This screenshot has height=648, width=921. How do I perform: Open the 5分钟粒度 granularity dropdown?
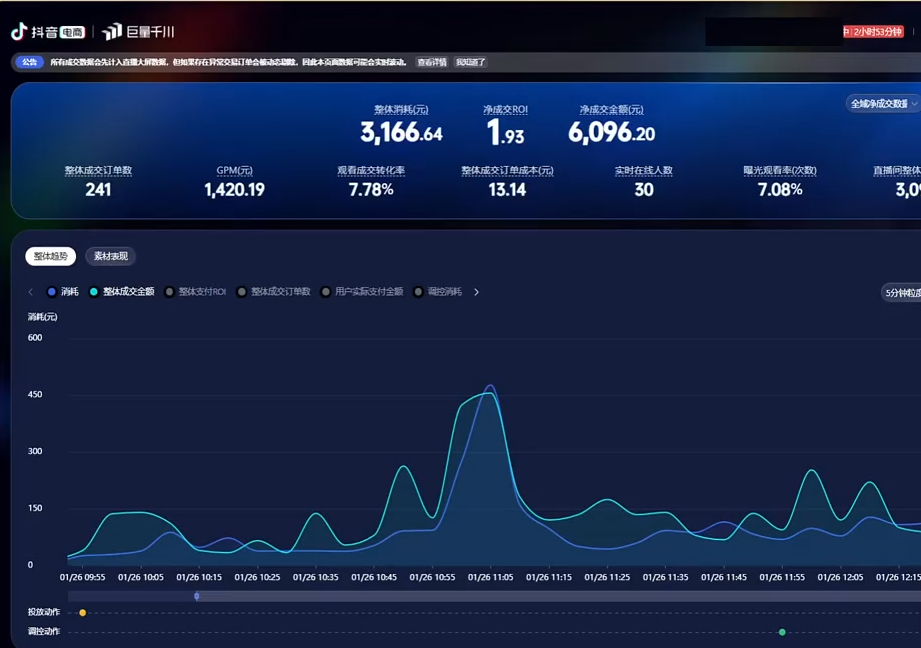click(901, 293)
